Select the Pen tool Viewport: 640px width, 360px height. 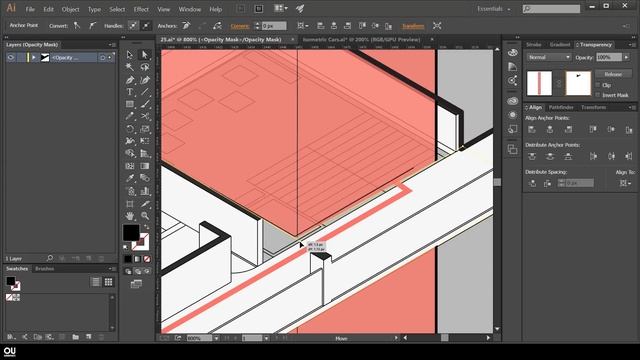[130, 80]
